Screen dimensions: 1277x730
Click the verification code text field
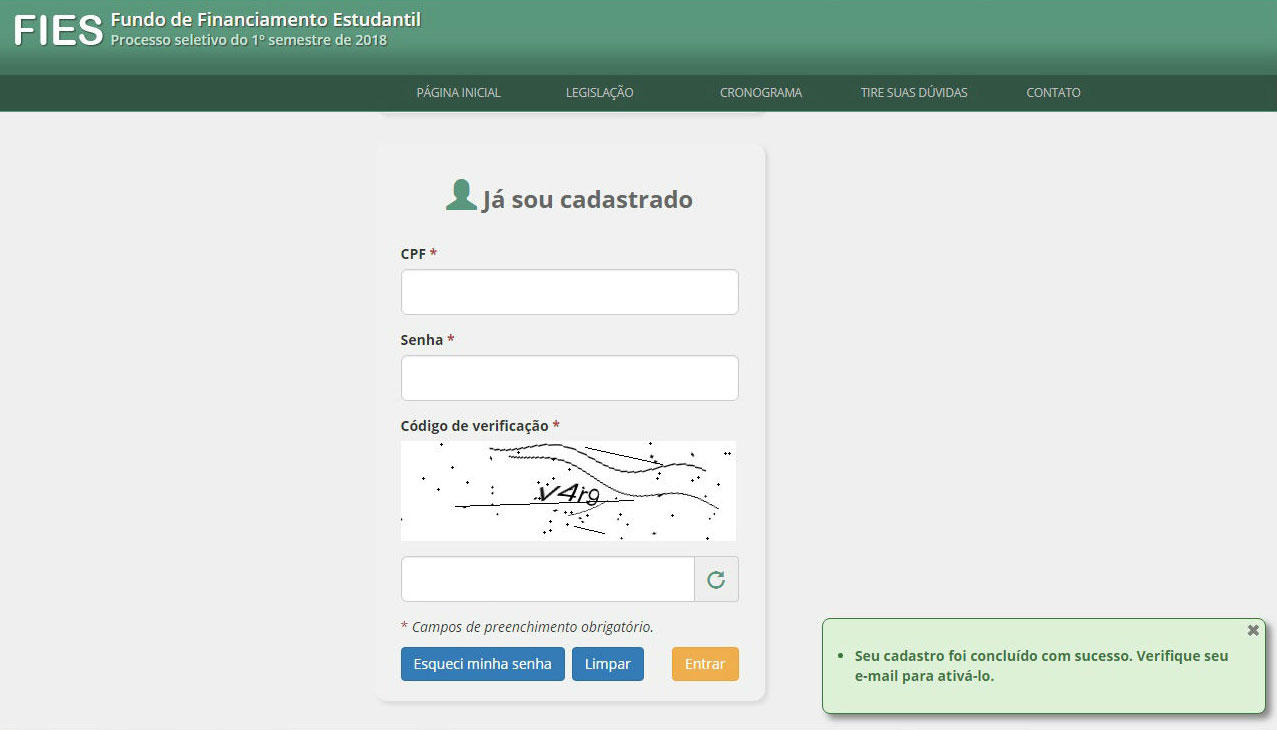(x=548, y=579)
